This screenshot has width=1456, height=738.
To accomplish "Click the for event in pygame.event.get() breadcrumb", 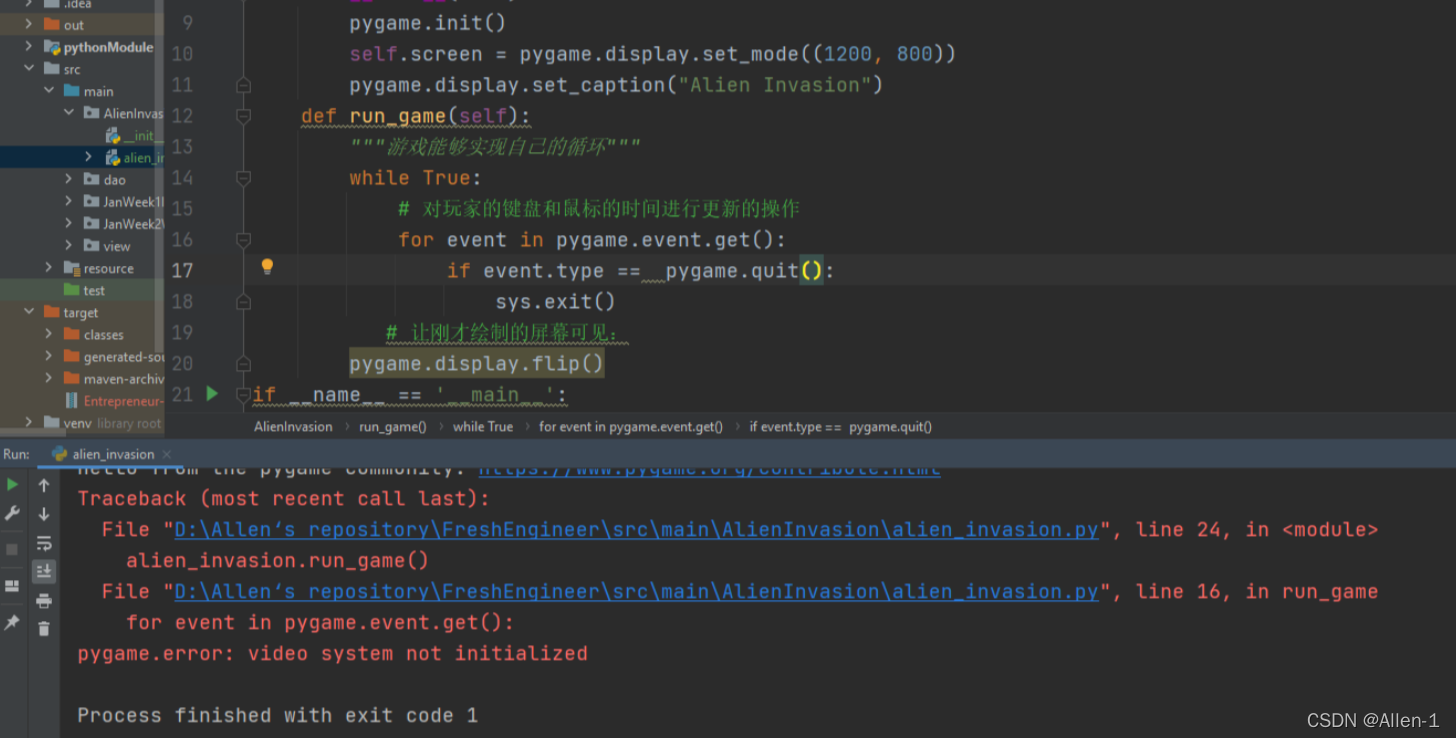I will [x=631, y=426].
